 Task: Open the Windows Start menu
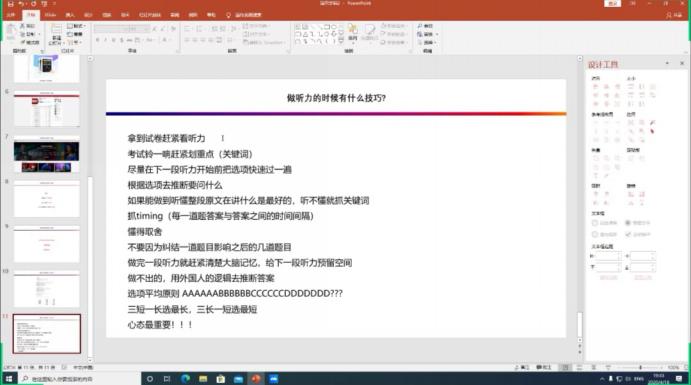pos(9,379)
